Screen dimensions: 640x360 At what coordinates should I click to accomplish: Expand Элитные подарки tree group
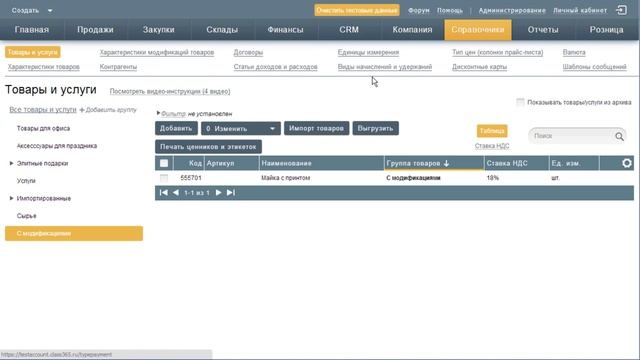tap(11, 163)
